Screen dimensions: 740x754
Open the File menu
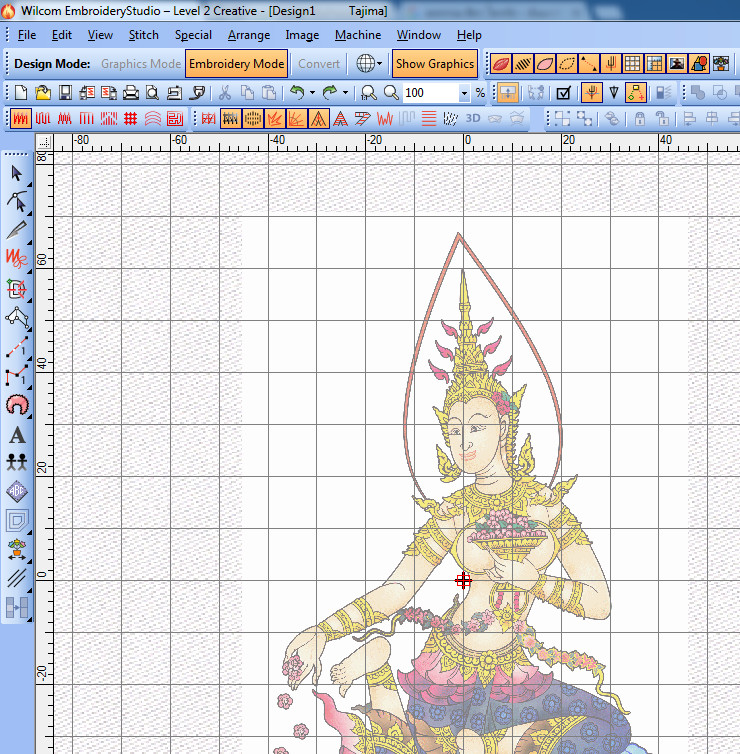coord(27,35)
